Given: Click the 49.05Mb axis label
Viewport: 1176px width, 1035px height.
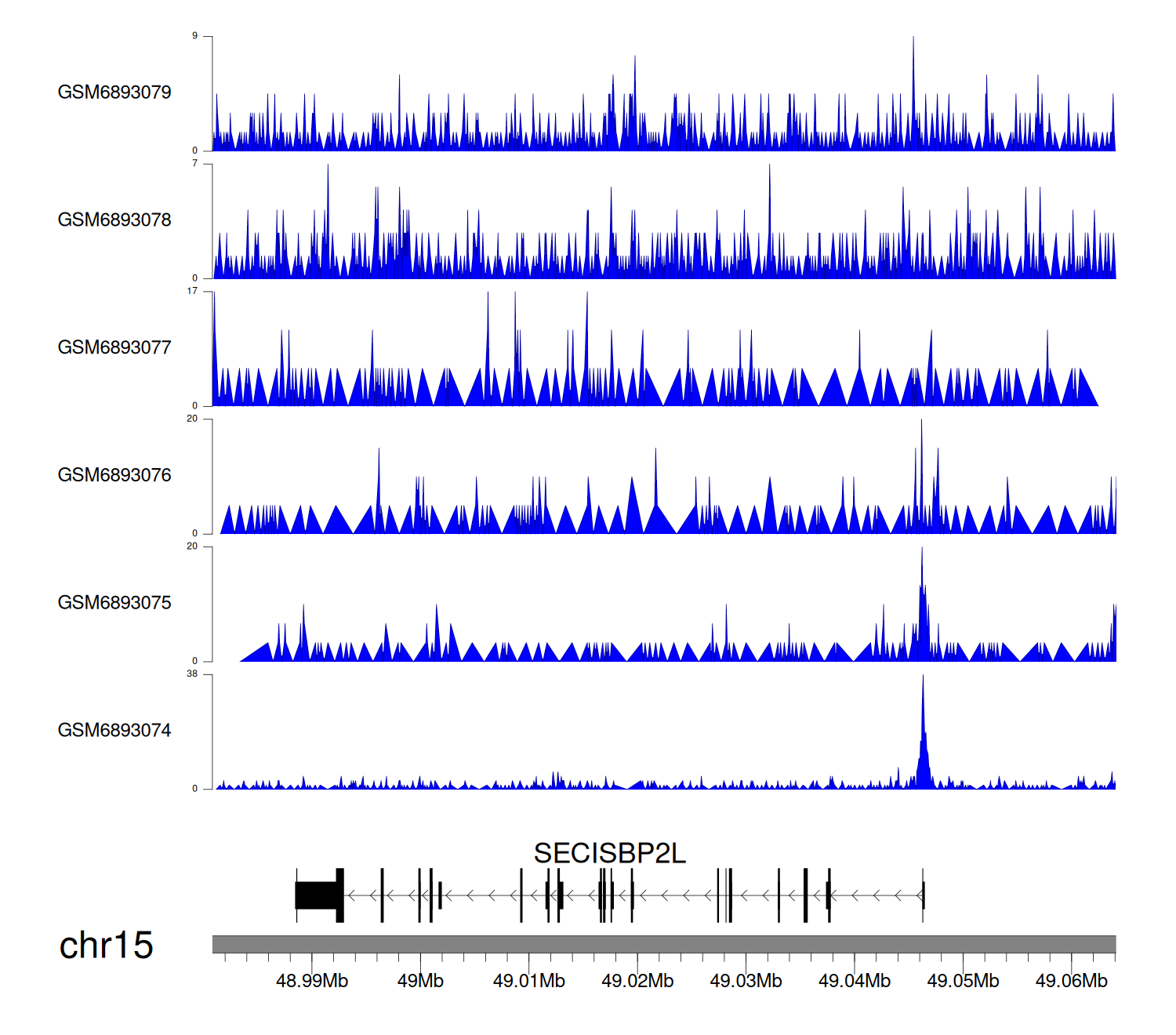Looking at the screenshot, I should [x=963, y=981].
